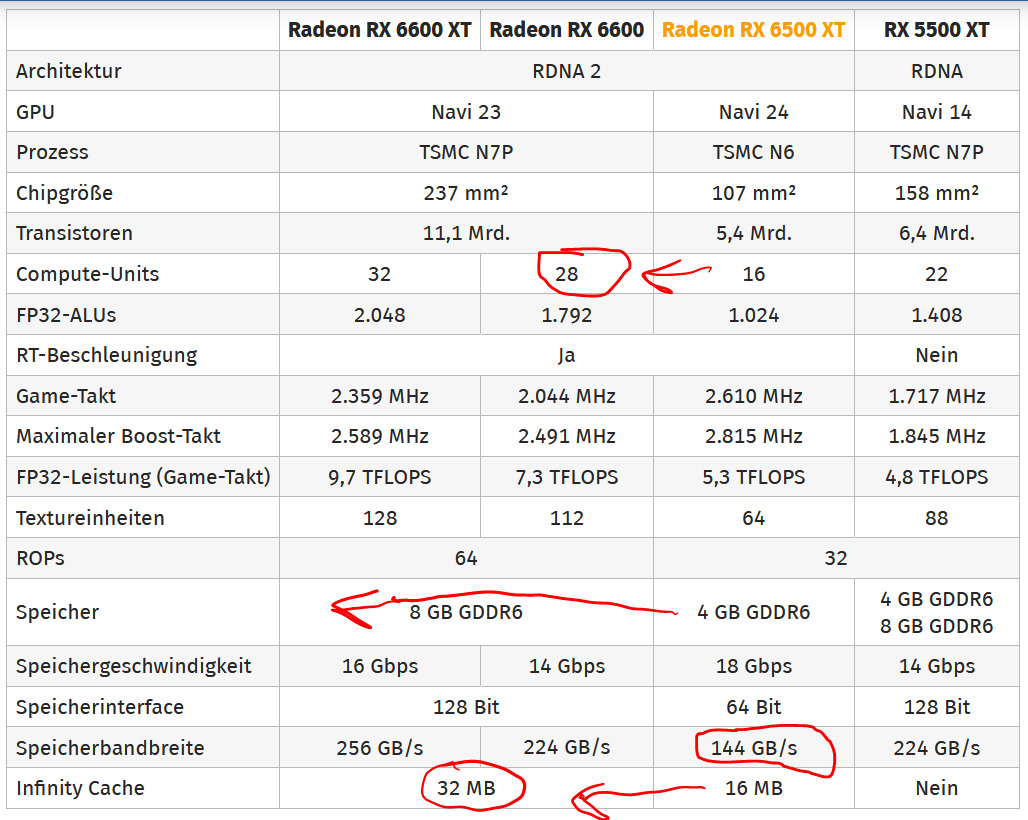Click the Radeon RX 6600 column header

(x=566, y=30)
